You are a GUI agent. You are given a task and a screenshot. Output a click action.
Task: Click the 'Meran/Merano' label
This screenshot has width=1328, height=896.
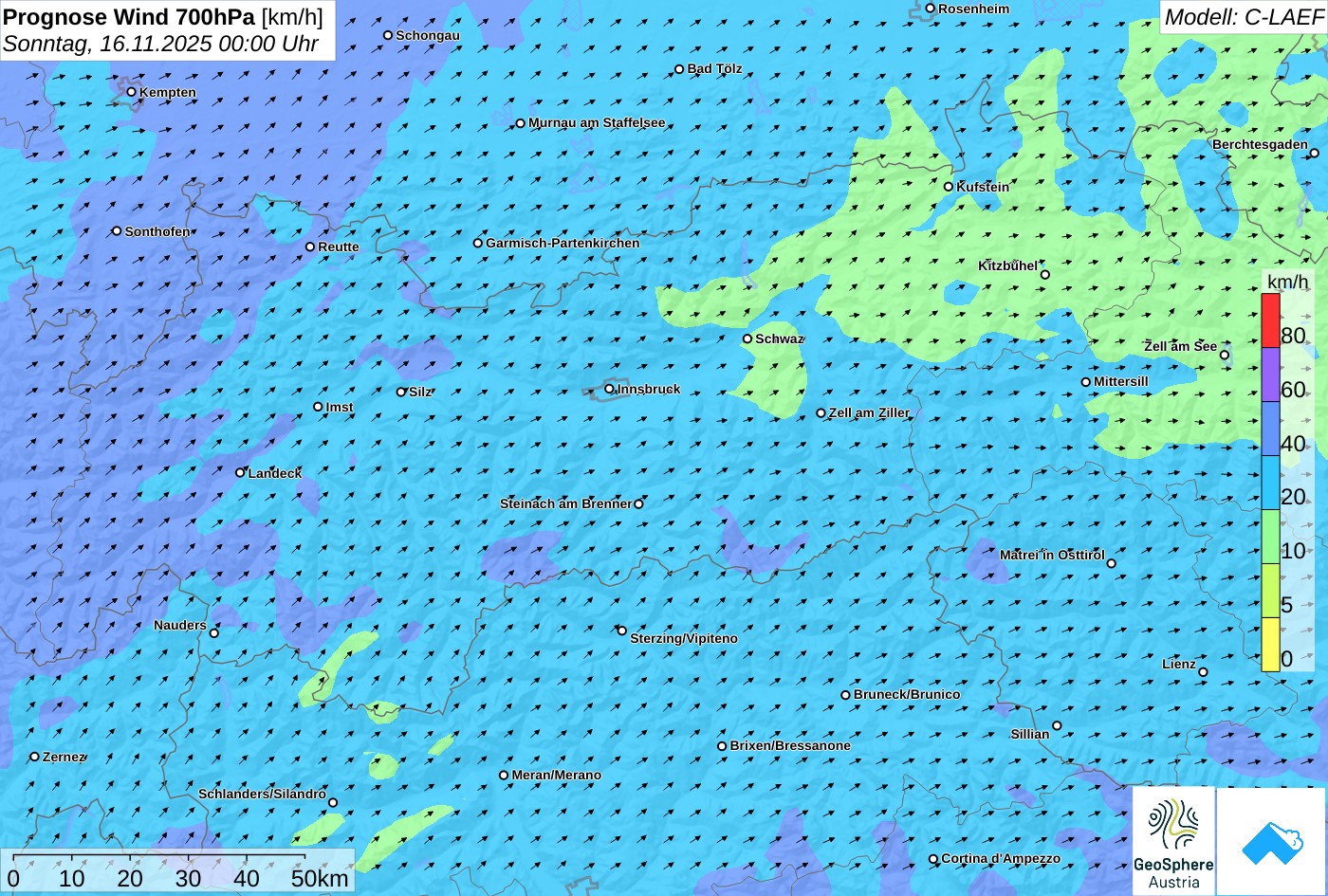point(557,775)
